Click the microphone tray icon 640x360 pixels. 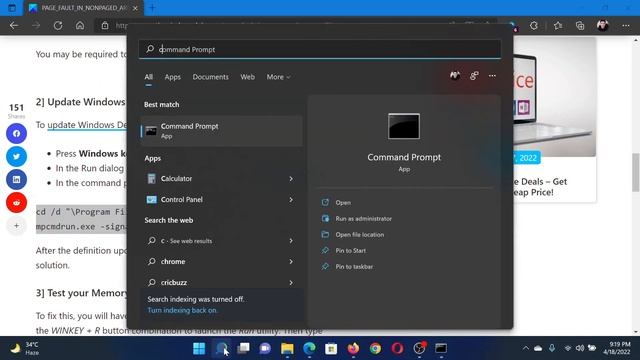(x=552, y=348)
